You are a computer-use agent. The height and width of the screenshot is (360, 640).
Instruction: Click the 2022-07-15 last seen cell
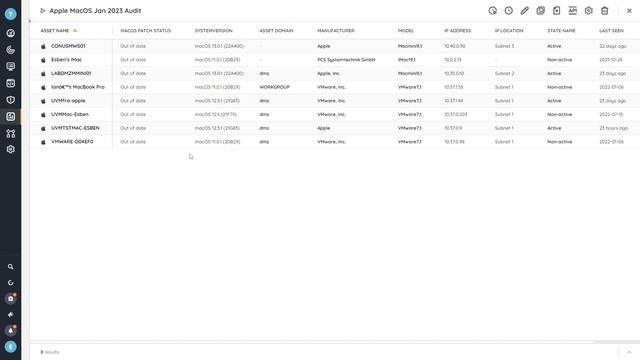point(611,114)
